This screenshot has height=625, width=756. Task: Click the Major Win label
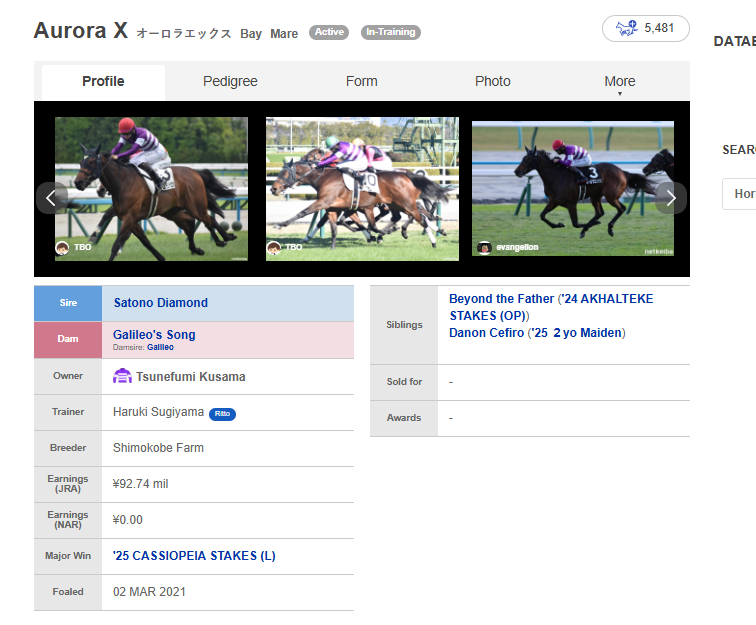[68, 556]
